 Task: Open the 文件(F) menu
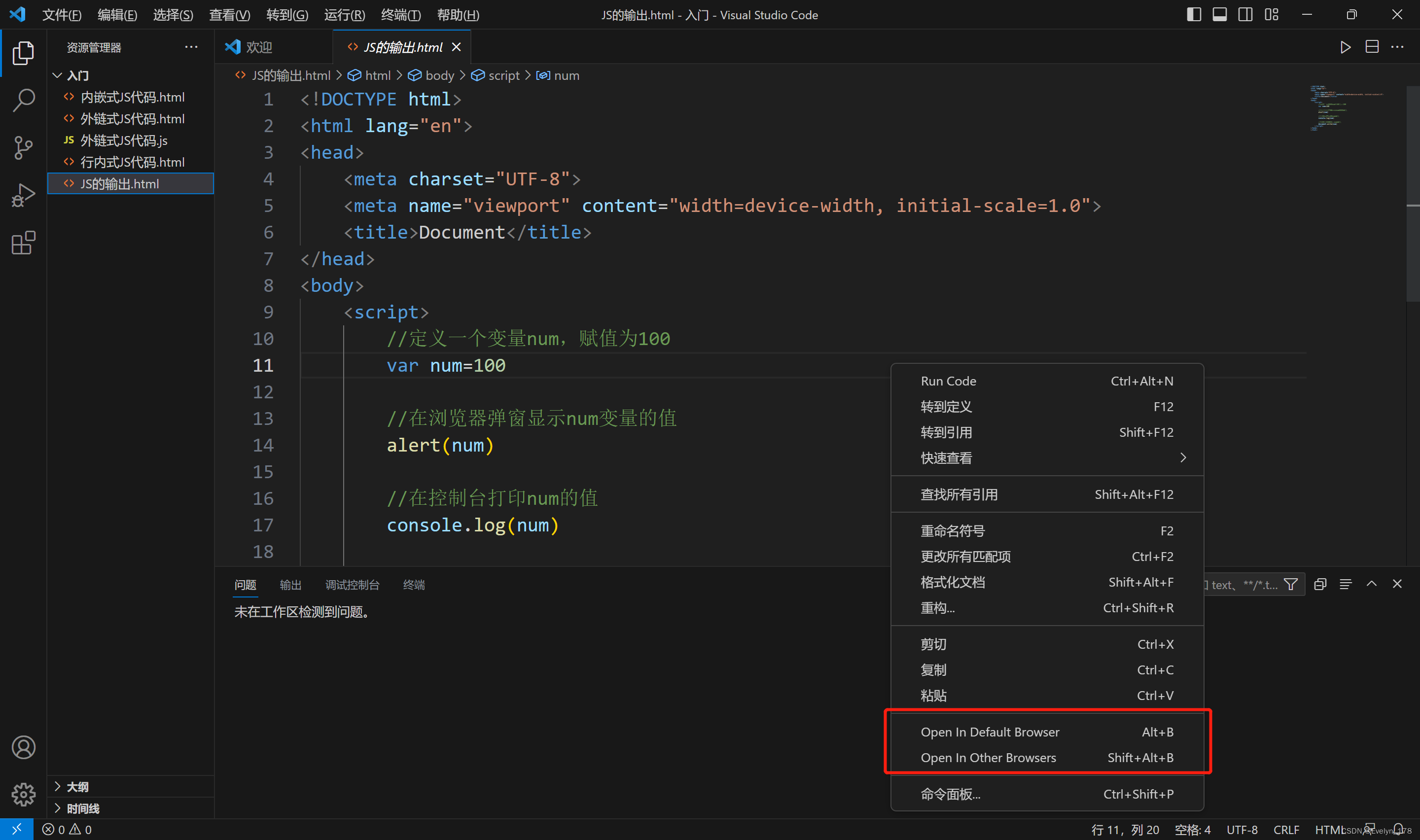pos(62,15)
